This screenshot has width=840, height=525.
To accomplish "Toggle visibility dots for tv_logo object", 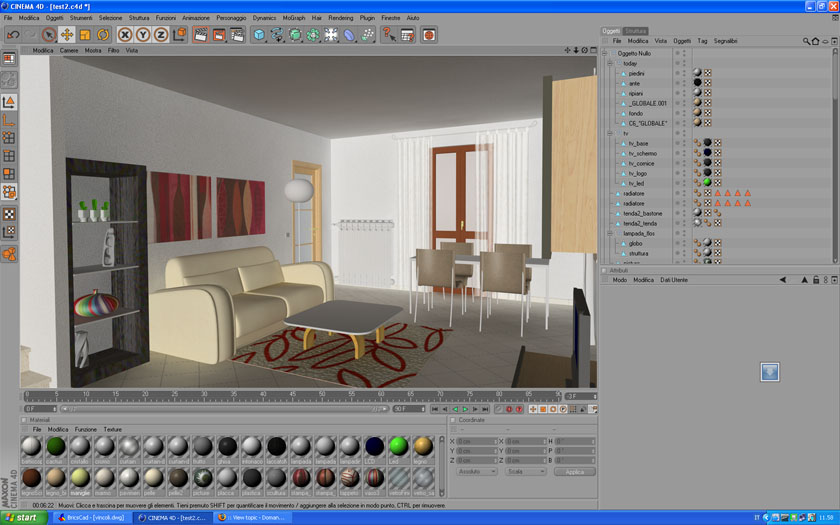I will pyautogui.click(x=677, y=173).
